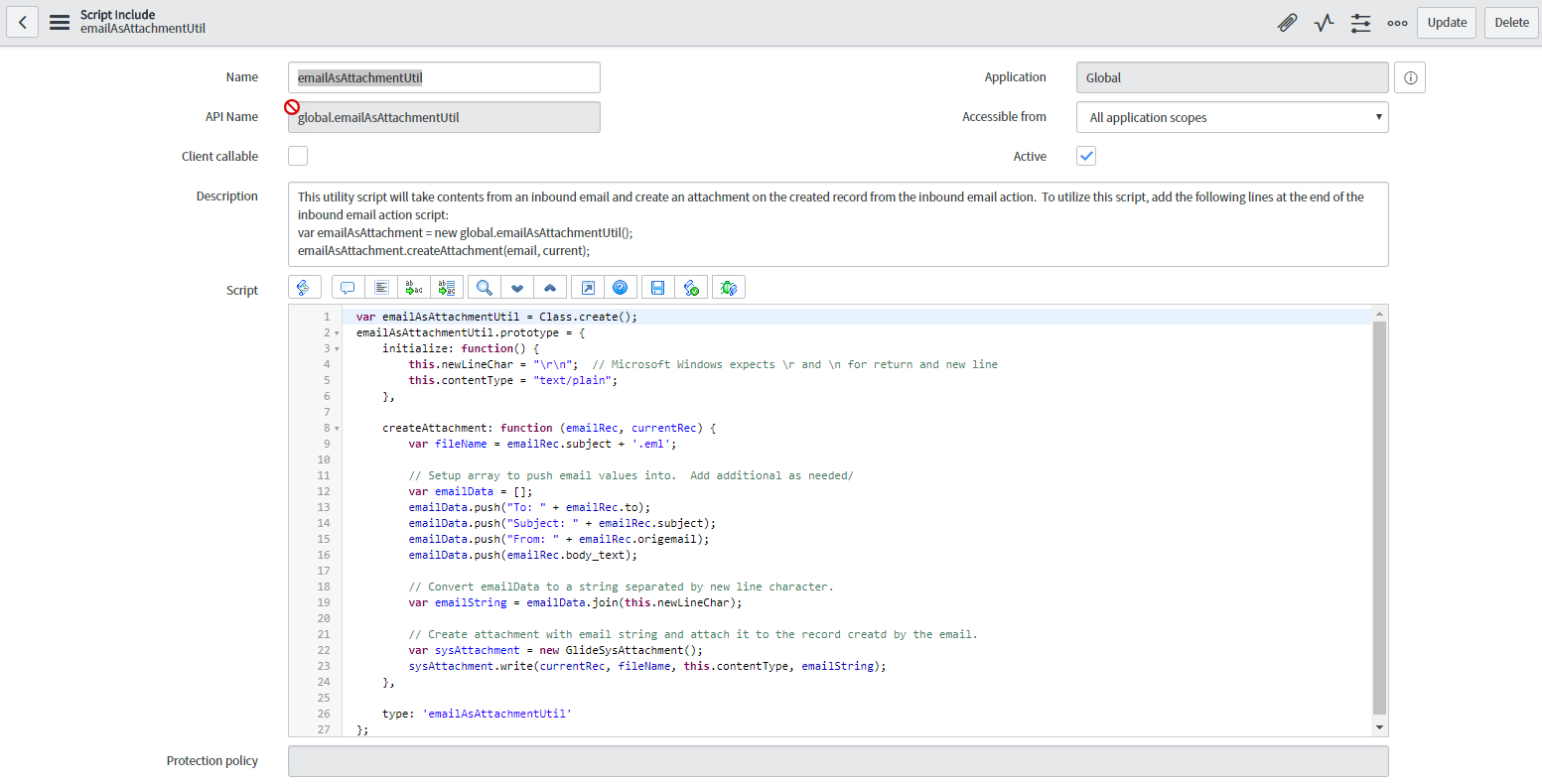Image resolution: width=1542 pixels, height=784 pixels.
Task: Click the Name input field
Action: [444, 77]
